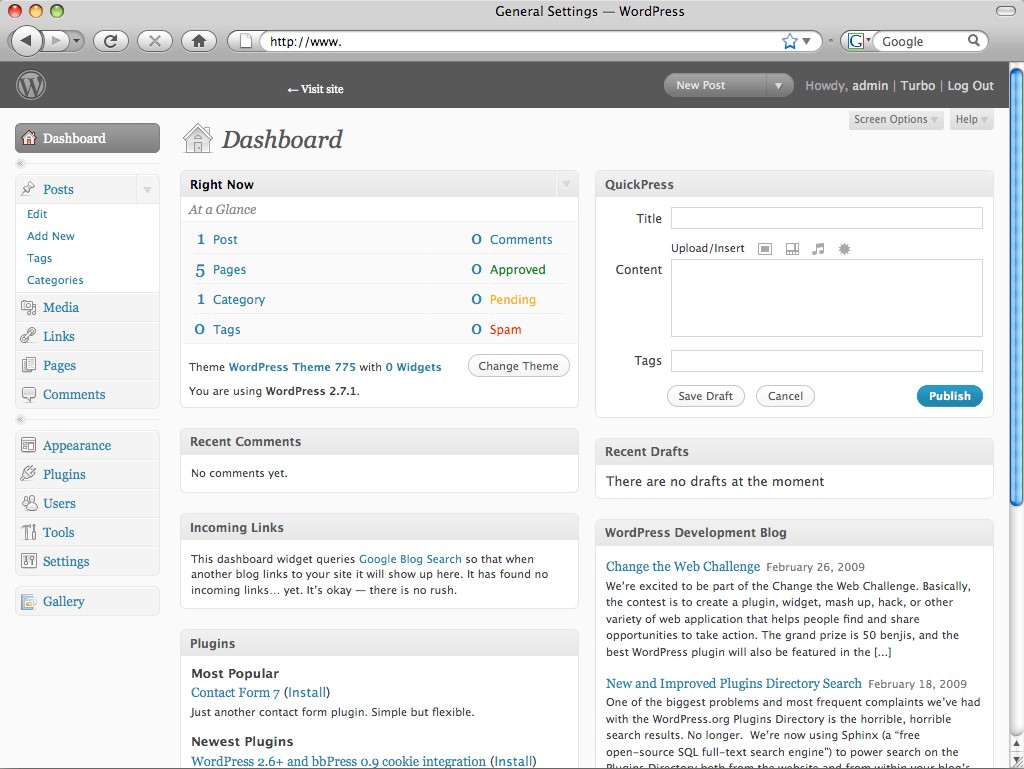Go to browser Home page icon
The width and height of the screenshot is (1024, 769).
[x=199, y=41]
